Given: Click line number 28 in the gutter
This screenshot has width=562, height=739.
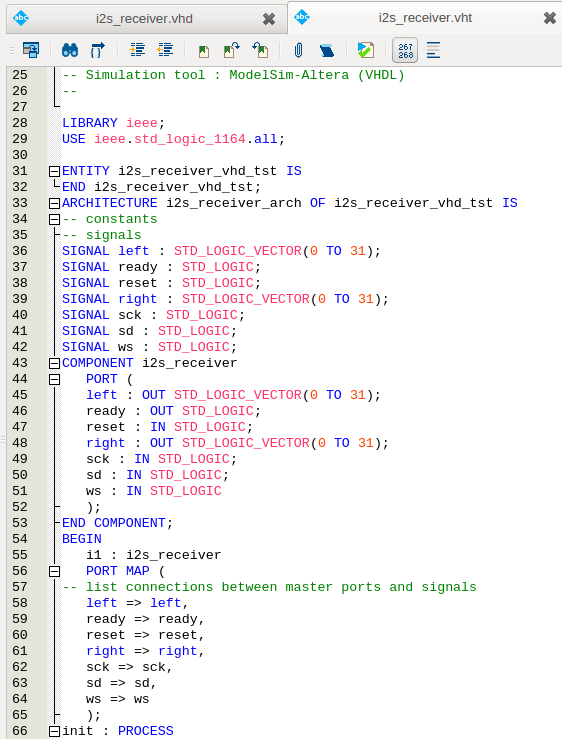Looking at the screenshot, I should click(x=20, y=123).
